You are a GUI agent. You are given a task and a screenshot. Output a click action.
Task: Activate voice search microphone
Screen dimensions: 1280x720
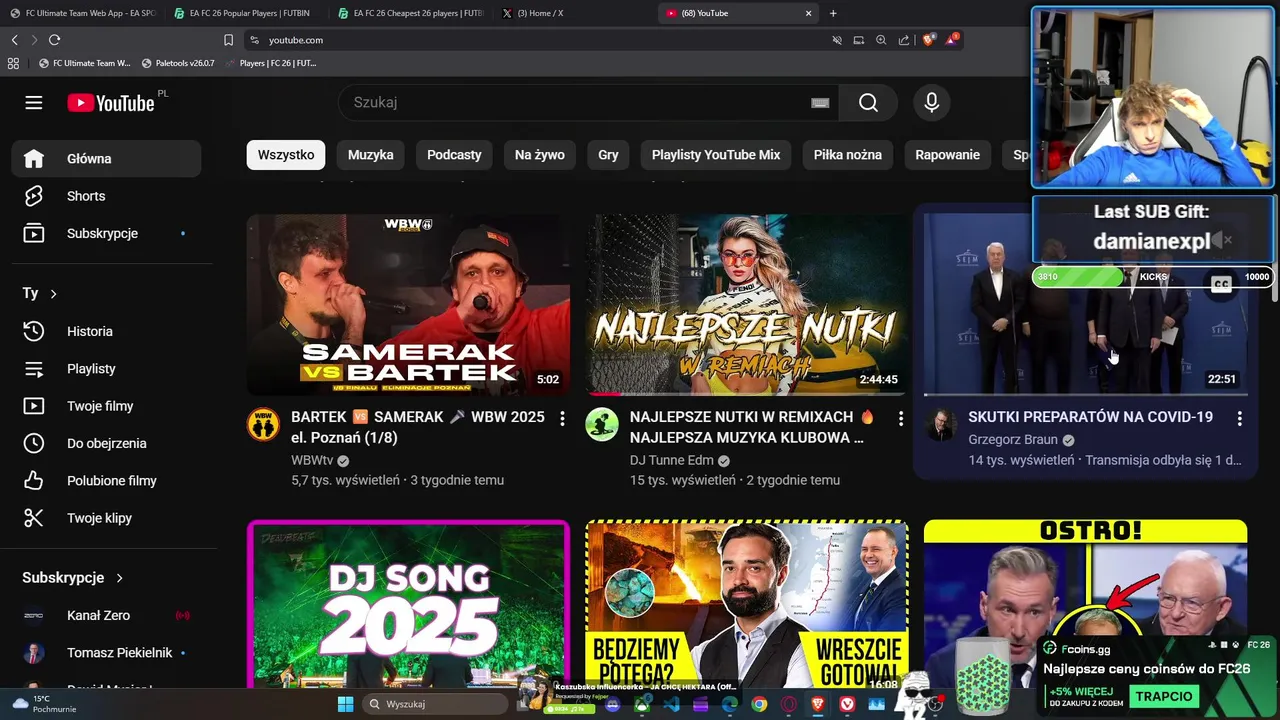pyautogui.click(x=932, y=103)
